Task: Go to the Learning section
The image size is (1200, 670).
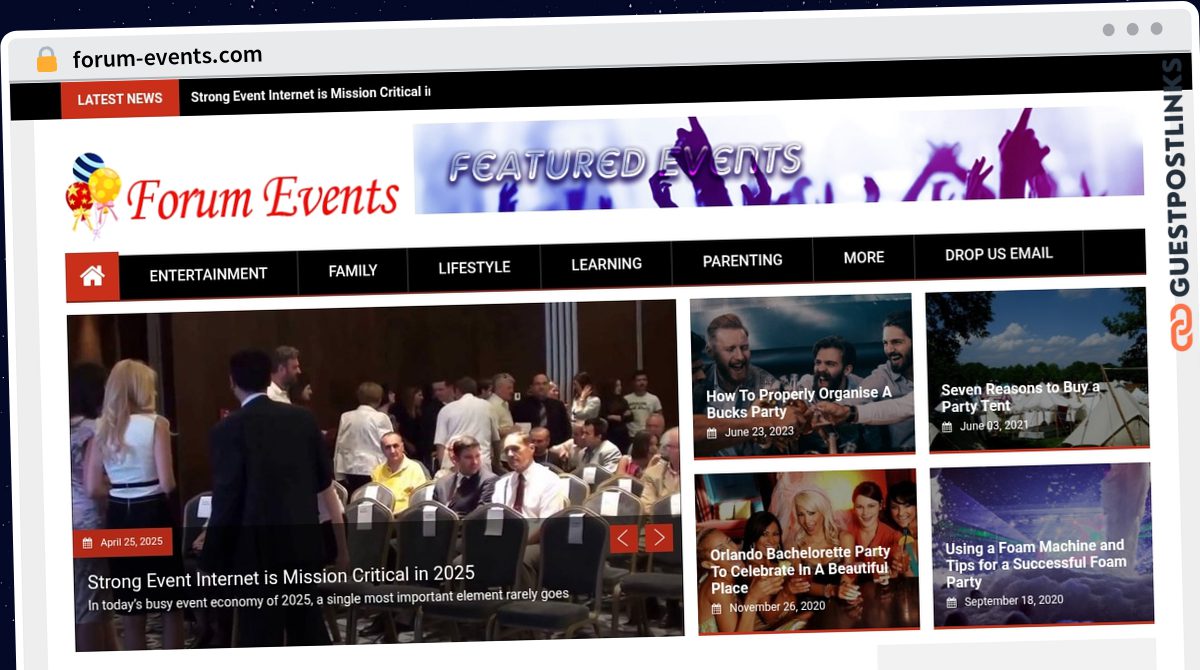Action: coord(606,264)
